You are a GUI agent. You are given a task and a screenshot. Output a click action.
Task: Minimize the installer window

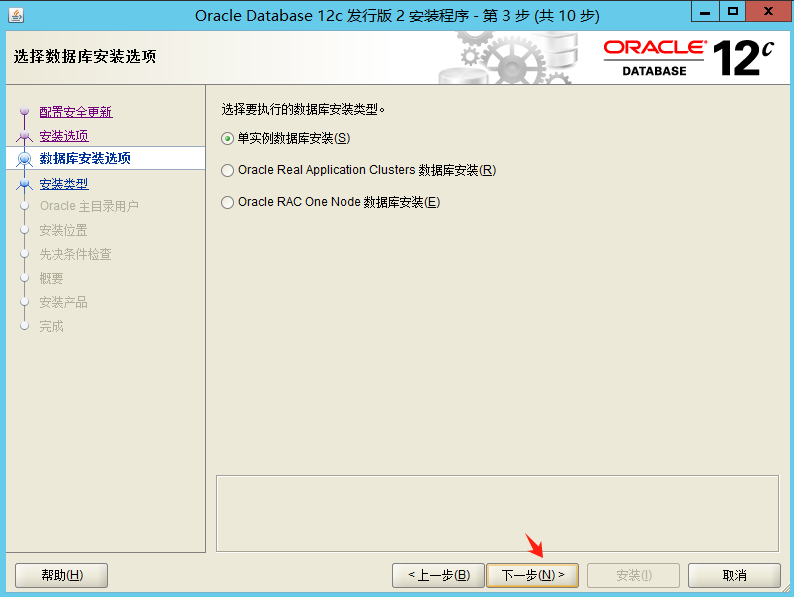[x=705, y=12]
